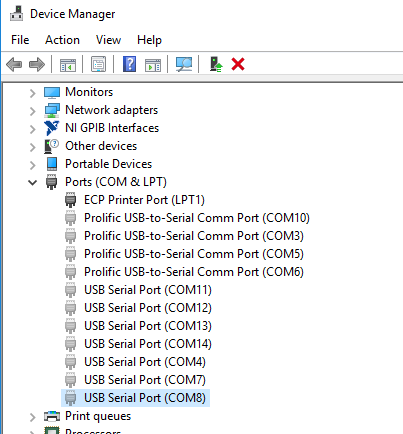Viewport: 403px width, 434px height.
Task: Select Prolific USB-to-Serial Comm Port (COM5)
Action: 194,254
